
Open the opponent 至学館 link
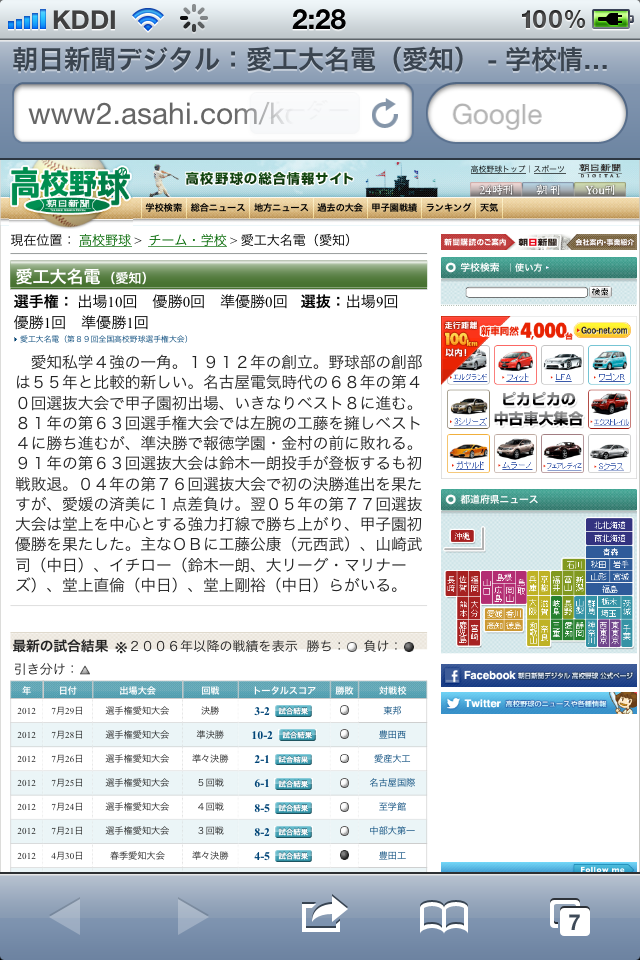point(393,808)
